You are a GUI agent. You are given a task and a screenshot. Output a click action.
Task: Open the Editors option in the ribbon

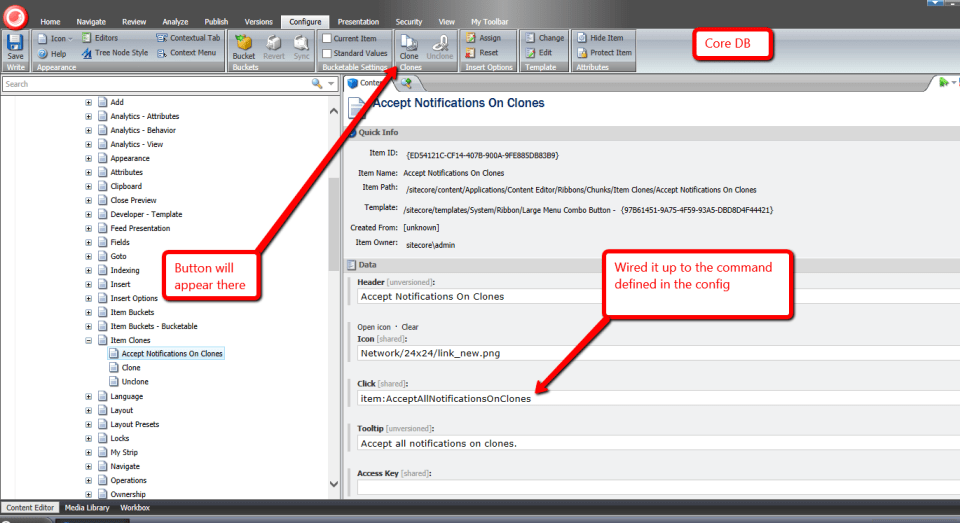[x=105, y=38]
